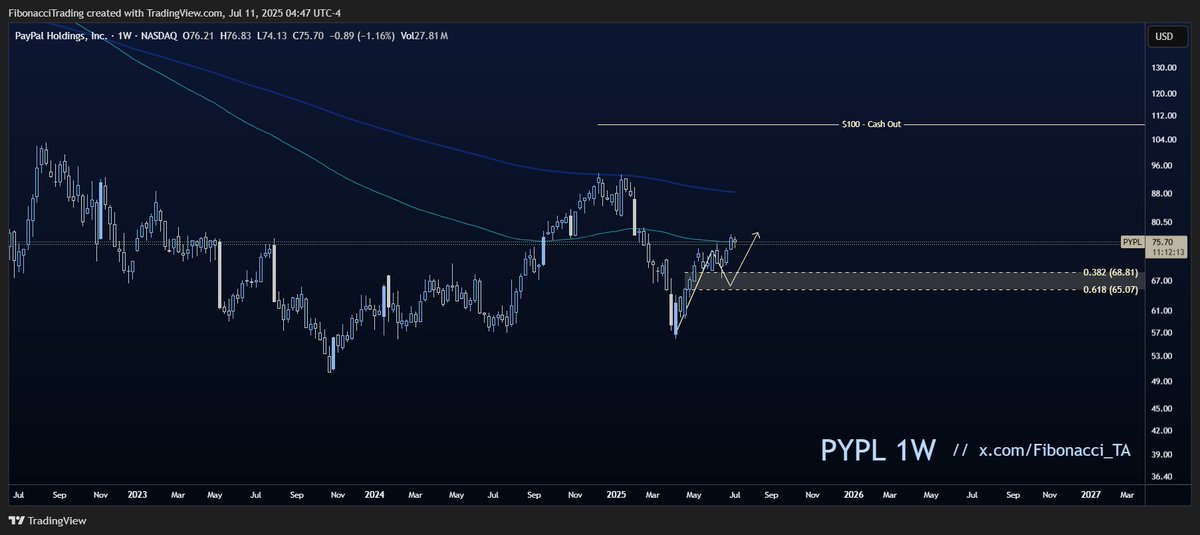Viewport: 1200px width, 535px height.
Task: Click the 49.00 price axis label
Action: (1161, 382)
